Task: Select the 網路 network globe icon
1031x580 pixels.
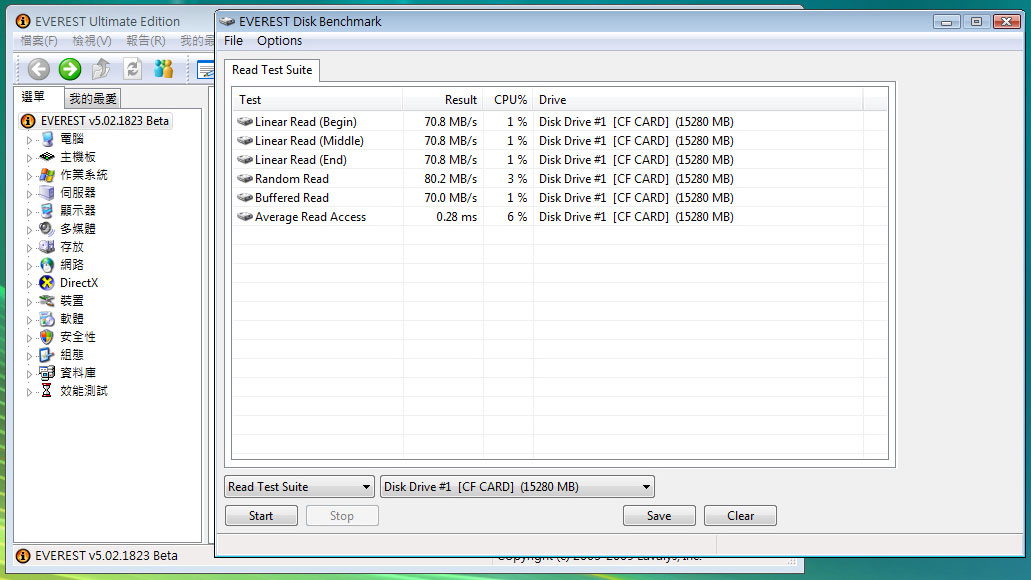Action: tap(47, 264)
